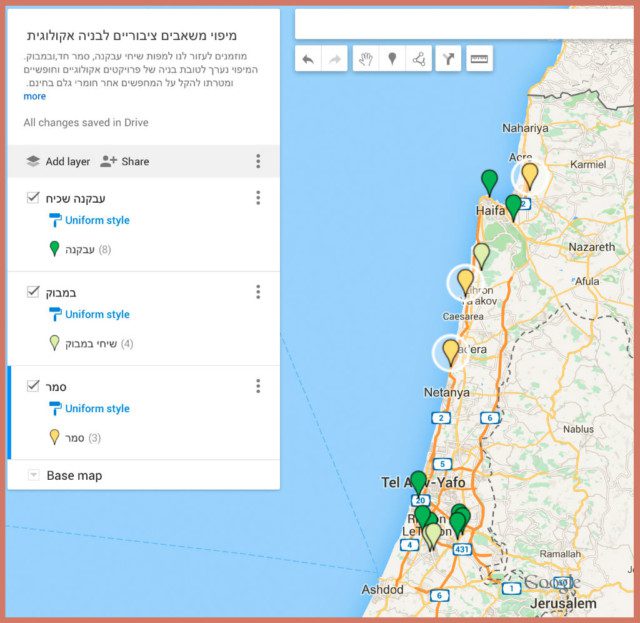The image size is (640, 623).
Task: Open Uniform style for עבקנה שכיח layer
Action: (x=97, y=220)
